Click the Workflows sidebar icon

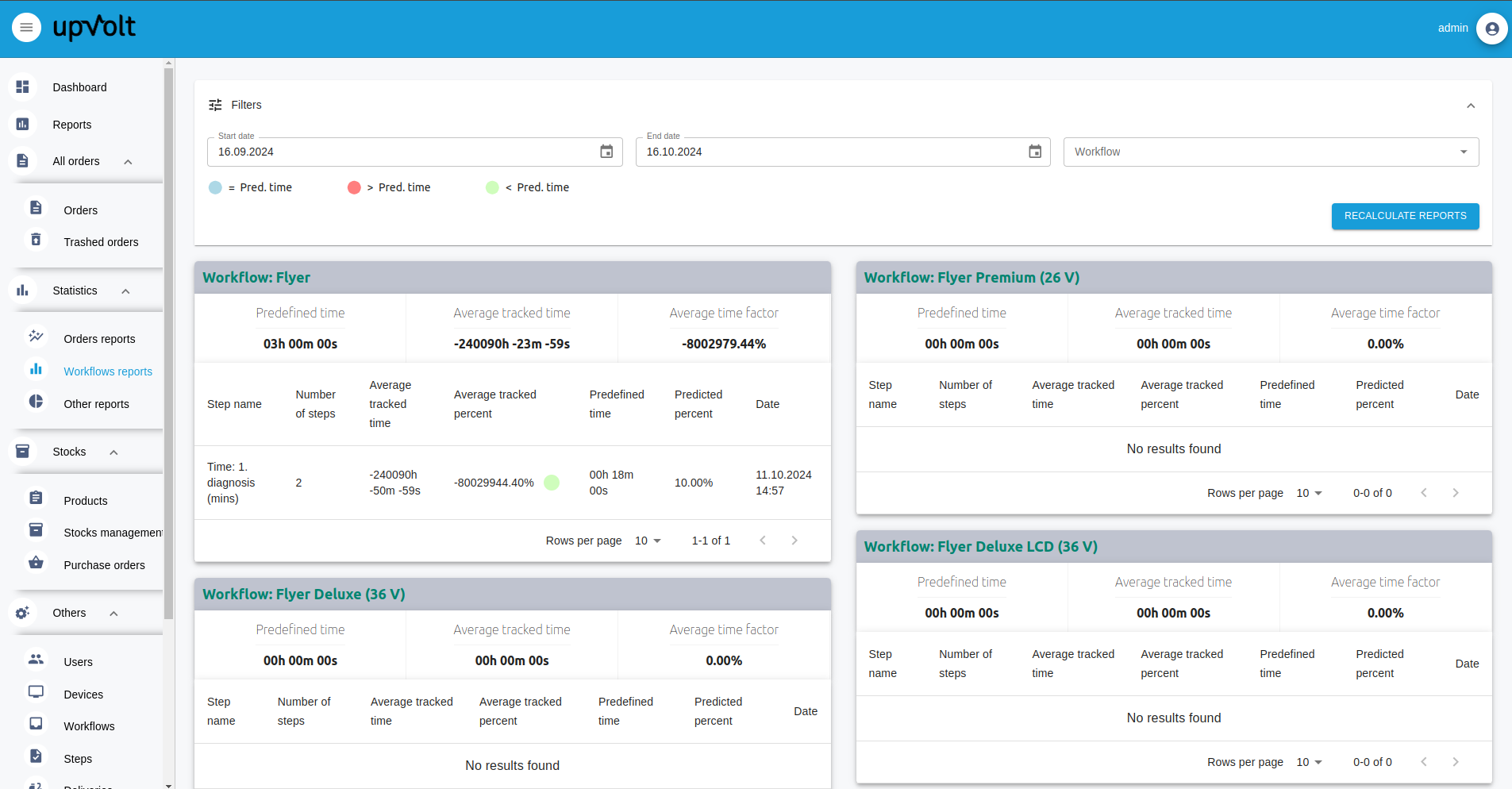(x=36, y=724)
